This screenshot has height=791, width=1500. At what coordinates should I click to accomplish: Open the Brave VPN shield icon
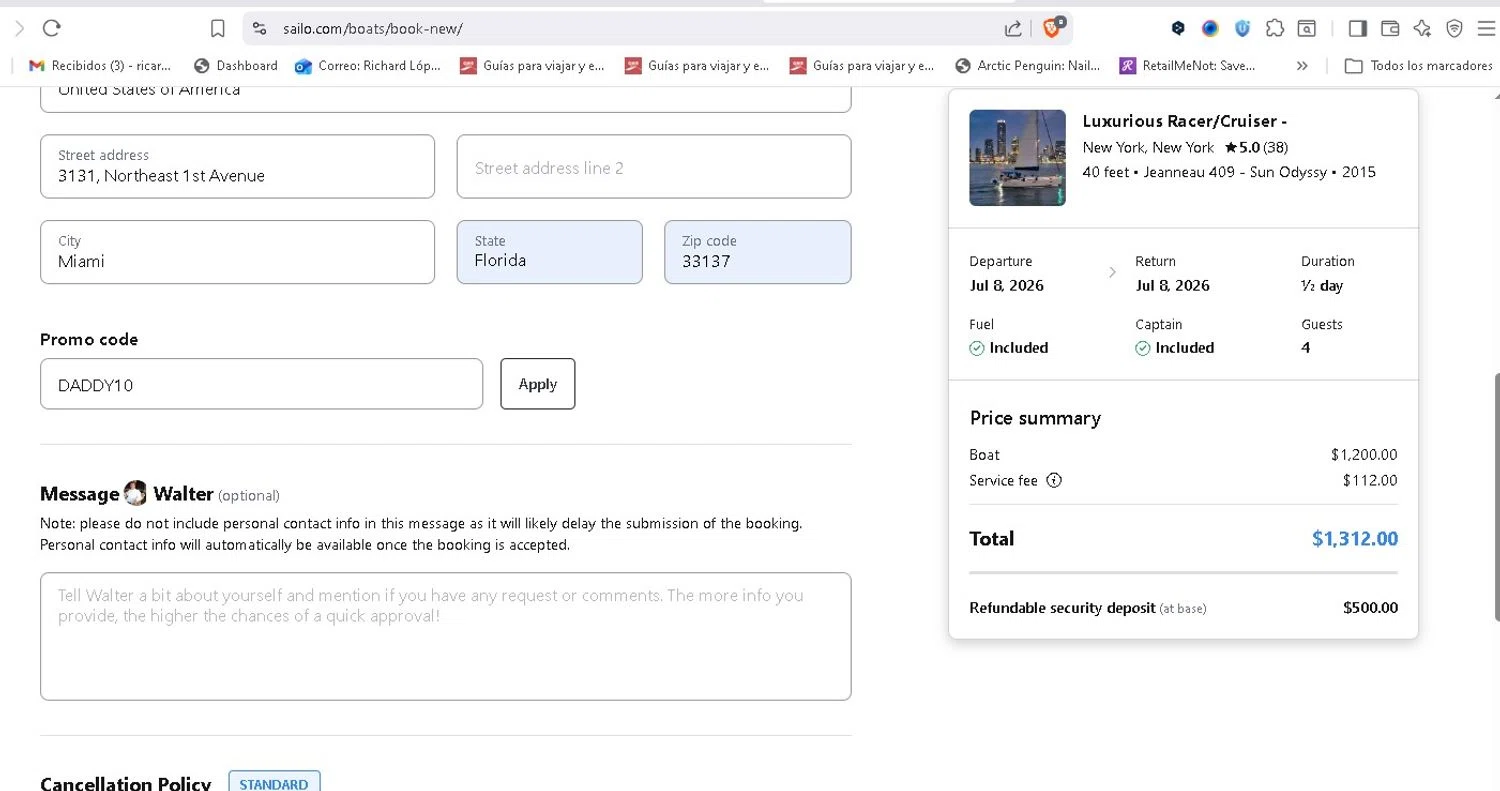pos(1454,29)
